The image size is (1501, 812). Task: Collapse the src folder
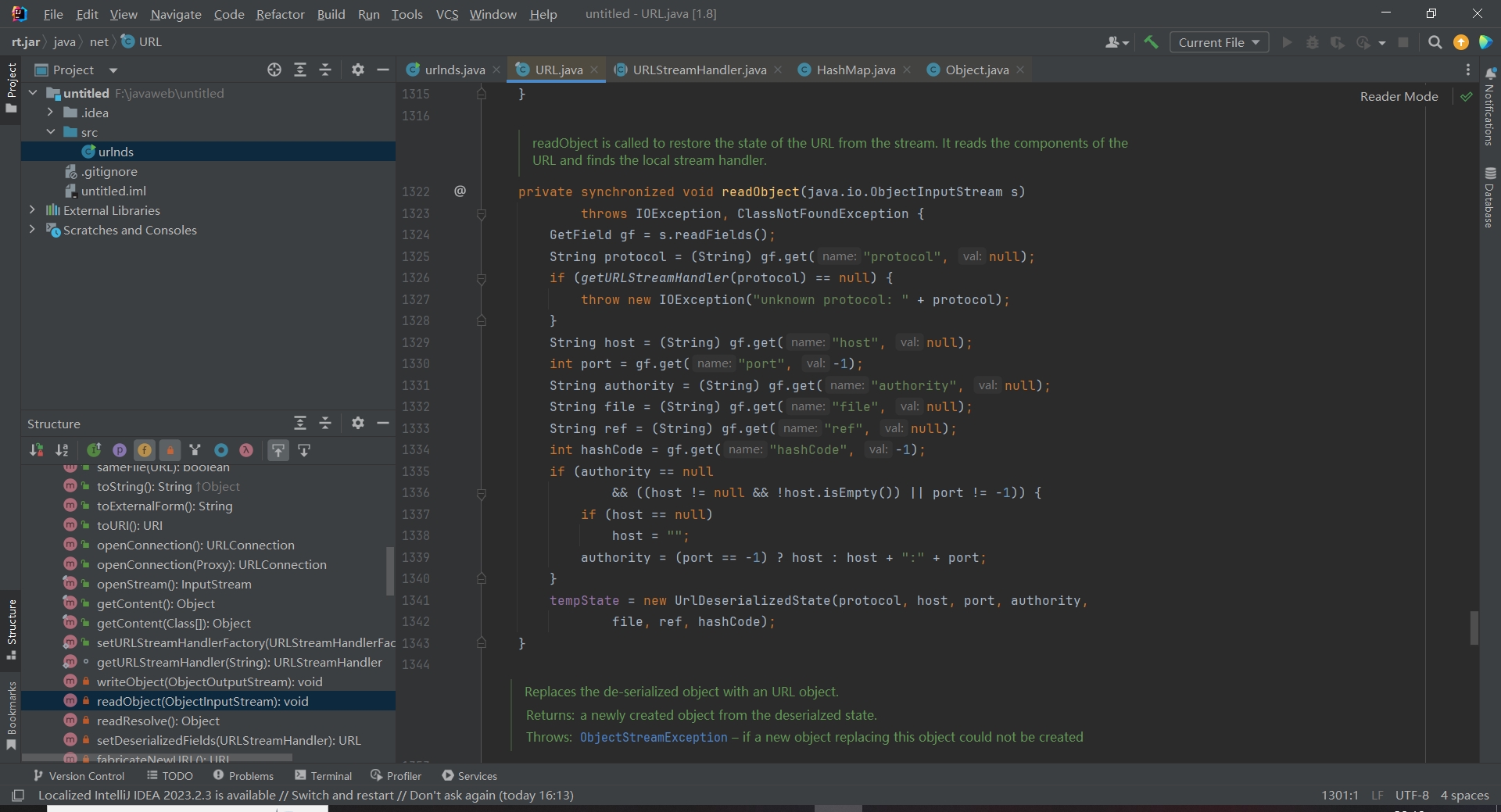(51, 132)
